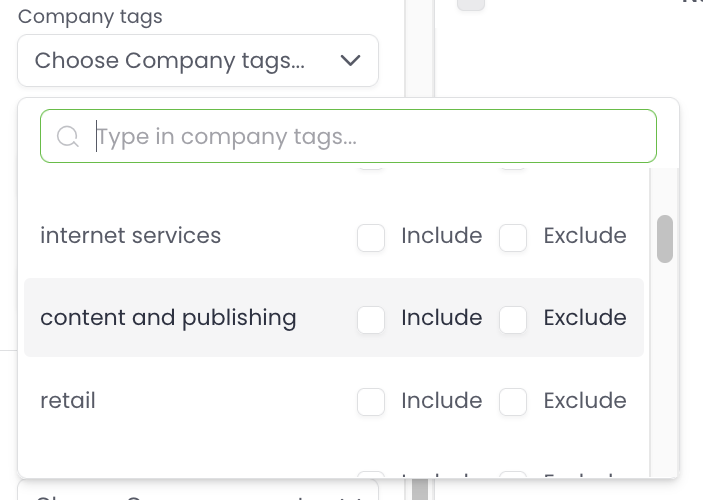Select the retail tag row
Screen dimensions: 703x500
(x=68, y=401)
